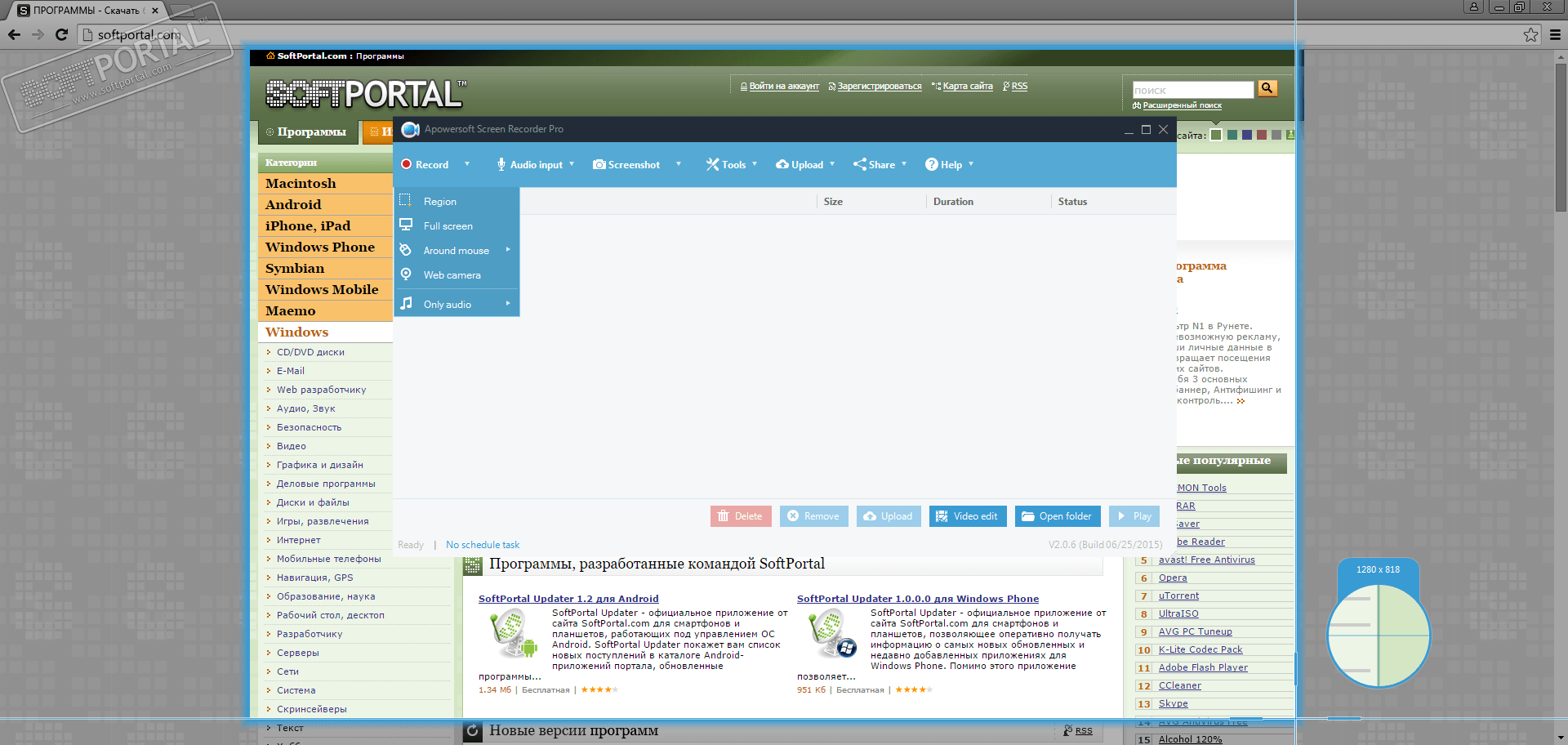Viewport: 1568px width, 745px height.
Task: Click the red Record button icon
Action: pyautogui.click(x=406, y=164)
